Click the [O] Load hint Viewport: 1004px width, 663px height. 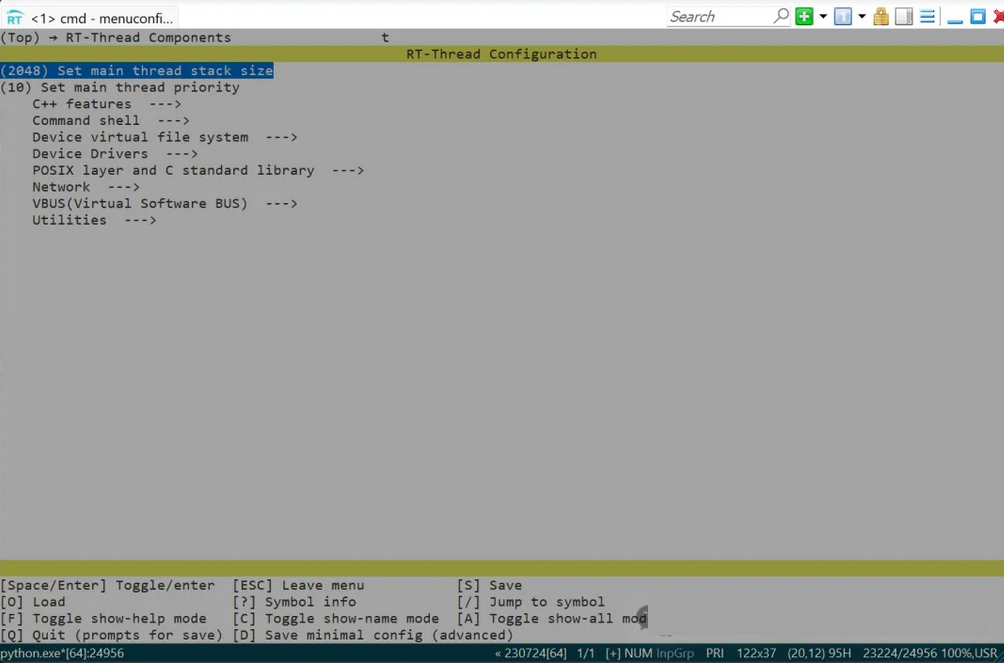pos(33,602)
